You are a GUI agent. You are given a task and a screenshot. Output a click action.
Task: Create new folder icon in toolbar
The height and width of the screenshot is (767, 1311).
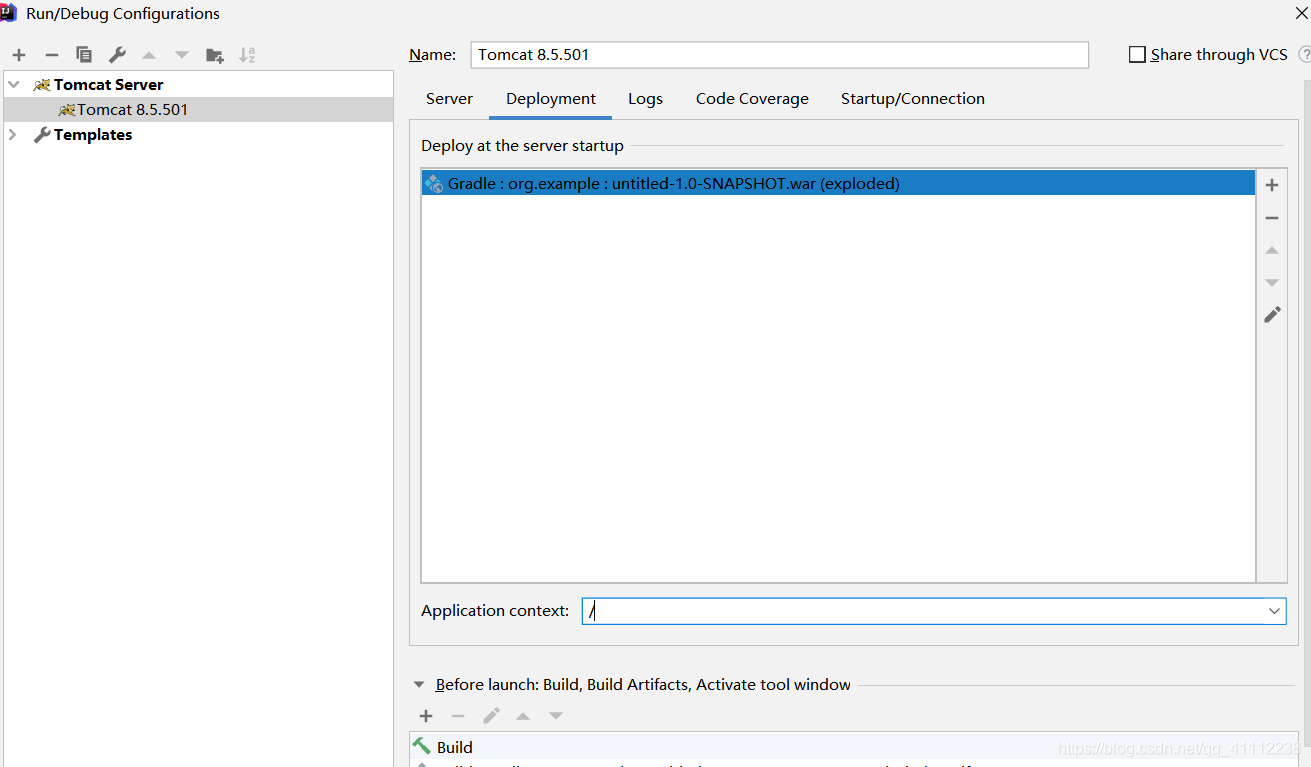(x=214, y=55)
